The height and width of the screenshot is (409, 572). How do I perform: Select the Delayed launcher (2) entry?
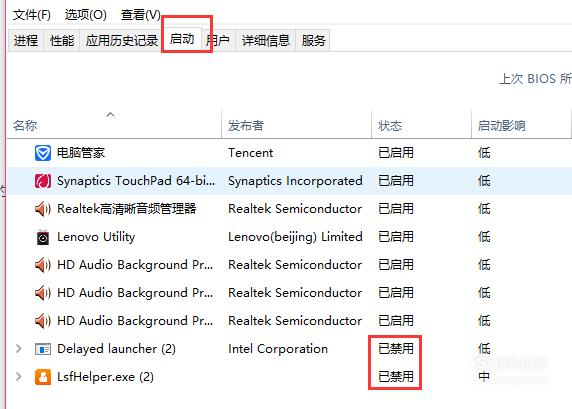point(116,349)
